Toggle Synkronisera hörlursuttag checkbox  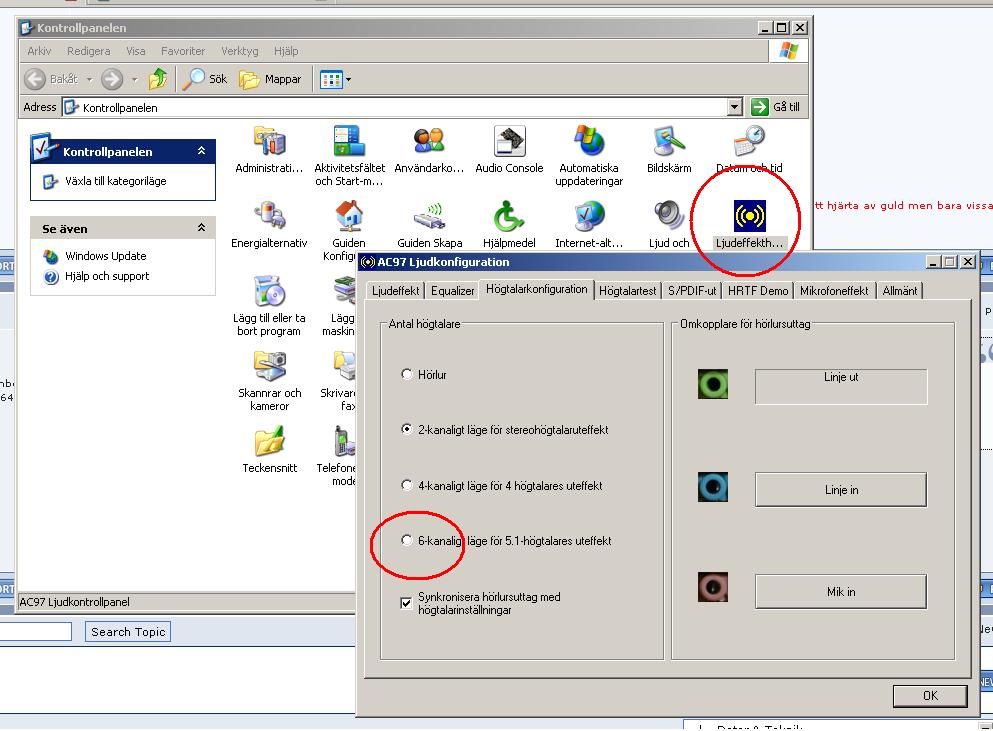pos(407,603)
